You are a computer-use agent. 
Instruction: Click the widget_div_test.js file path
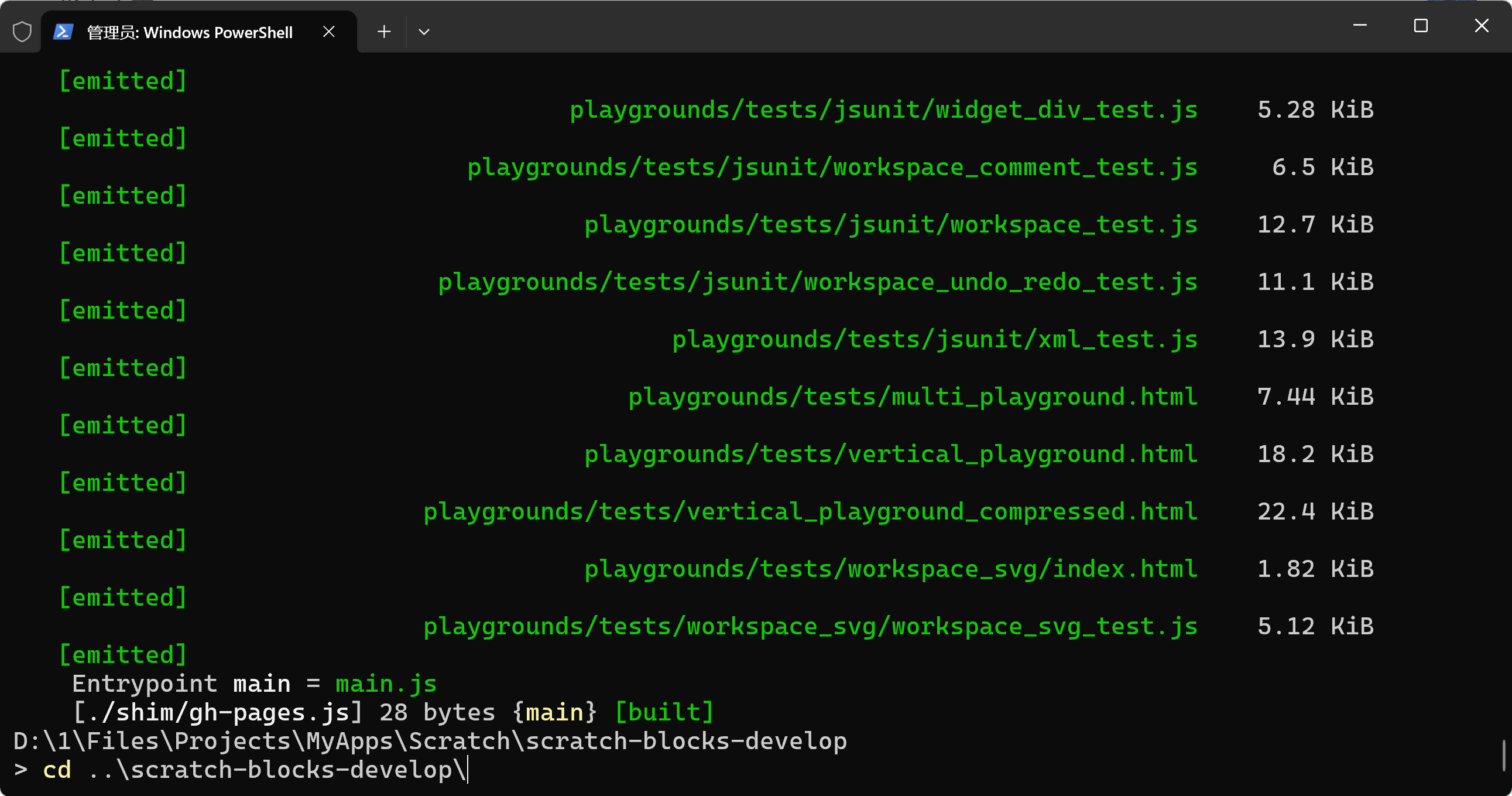(x=883, y=110)
